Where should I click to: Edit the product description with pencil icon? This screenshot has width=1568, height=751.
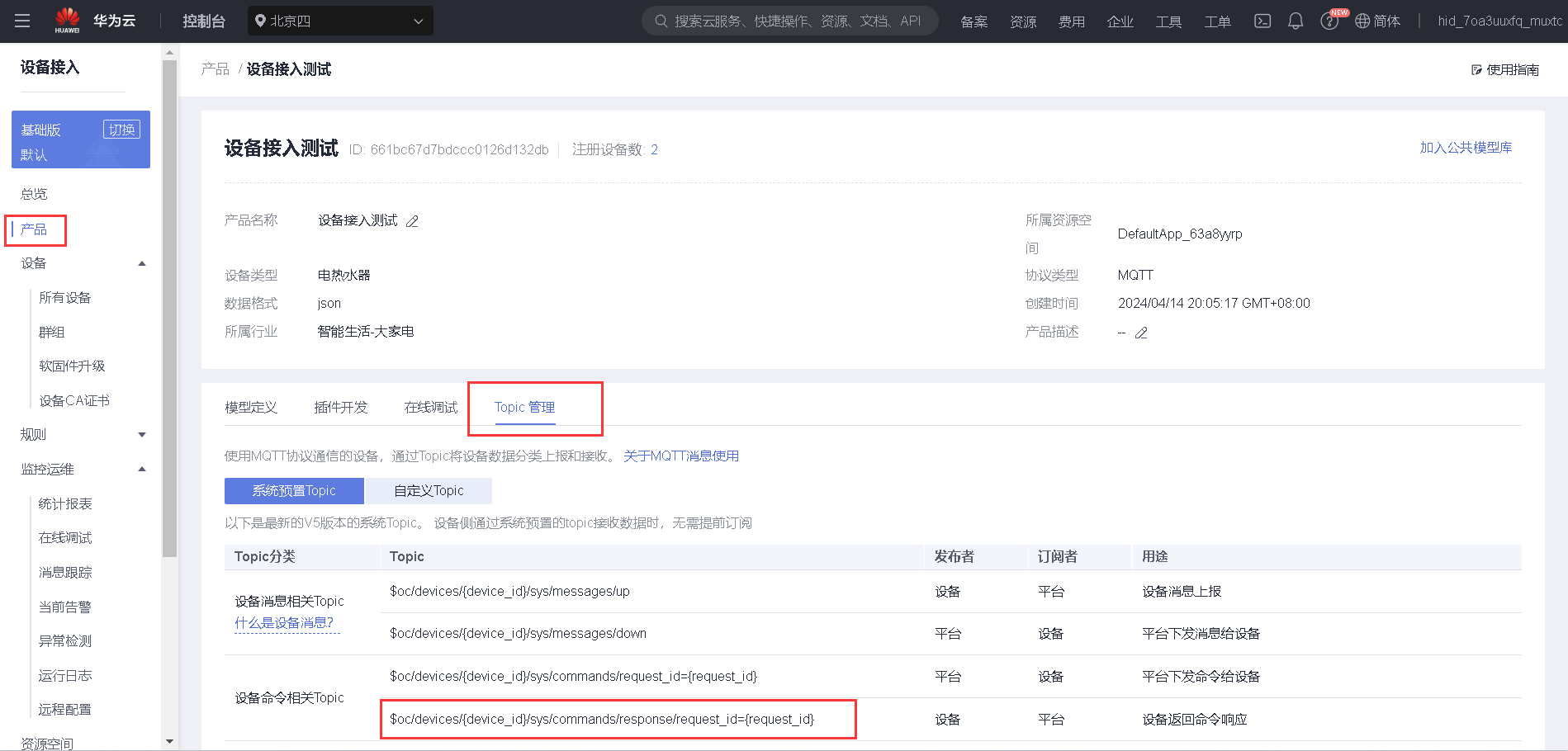pyautogui.click(x=1141, y=333)
